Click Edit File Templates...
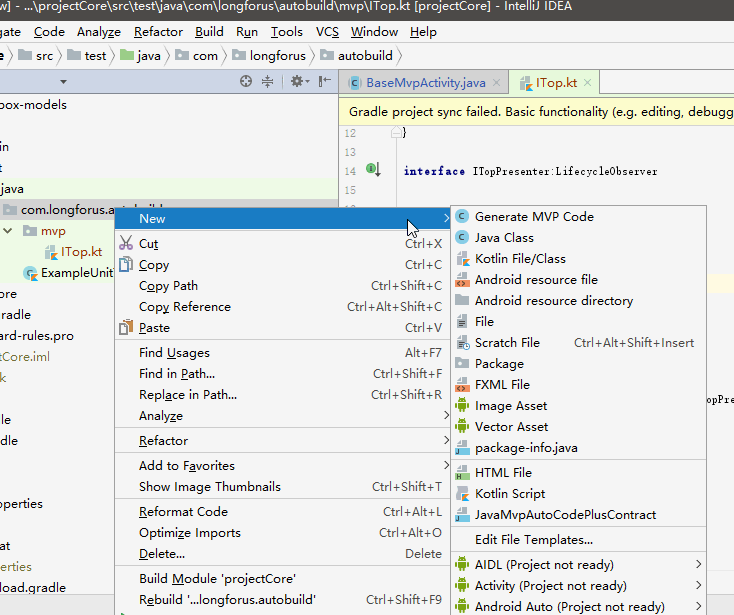Viewport: 734px width, 615px height. pyautogui.click(x=579, y=540)
